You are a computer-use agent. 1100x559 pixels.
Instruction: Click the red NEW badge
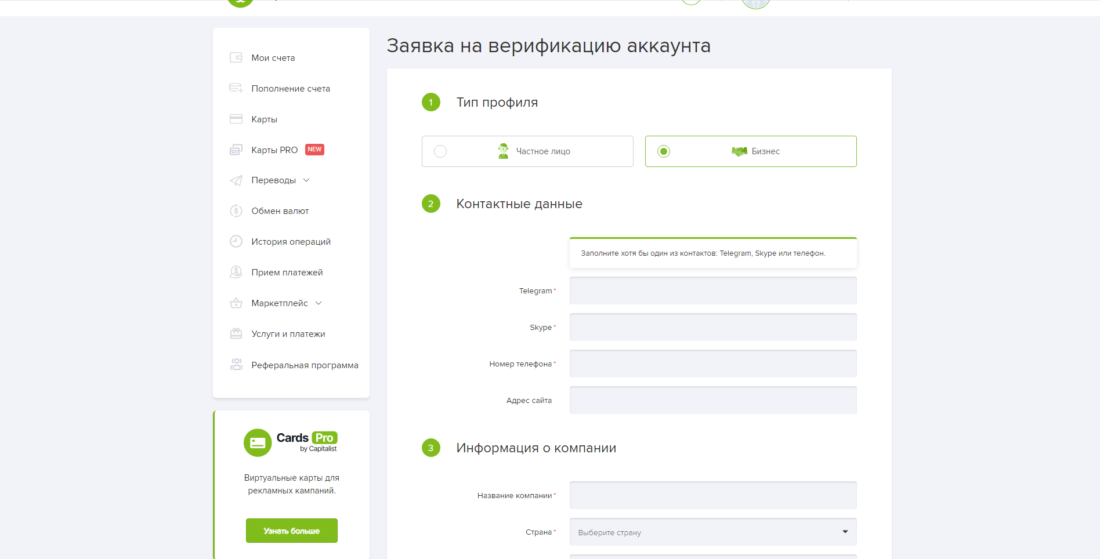click(314, 149)
